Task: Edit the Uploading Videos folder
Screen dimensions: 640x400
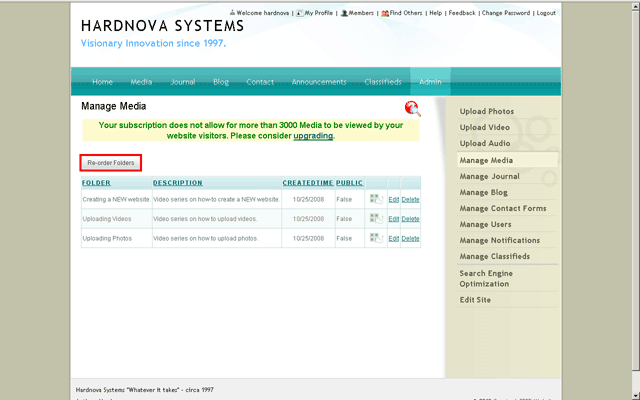Action: click(393, 218)
